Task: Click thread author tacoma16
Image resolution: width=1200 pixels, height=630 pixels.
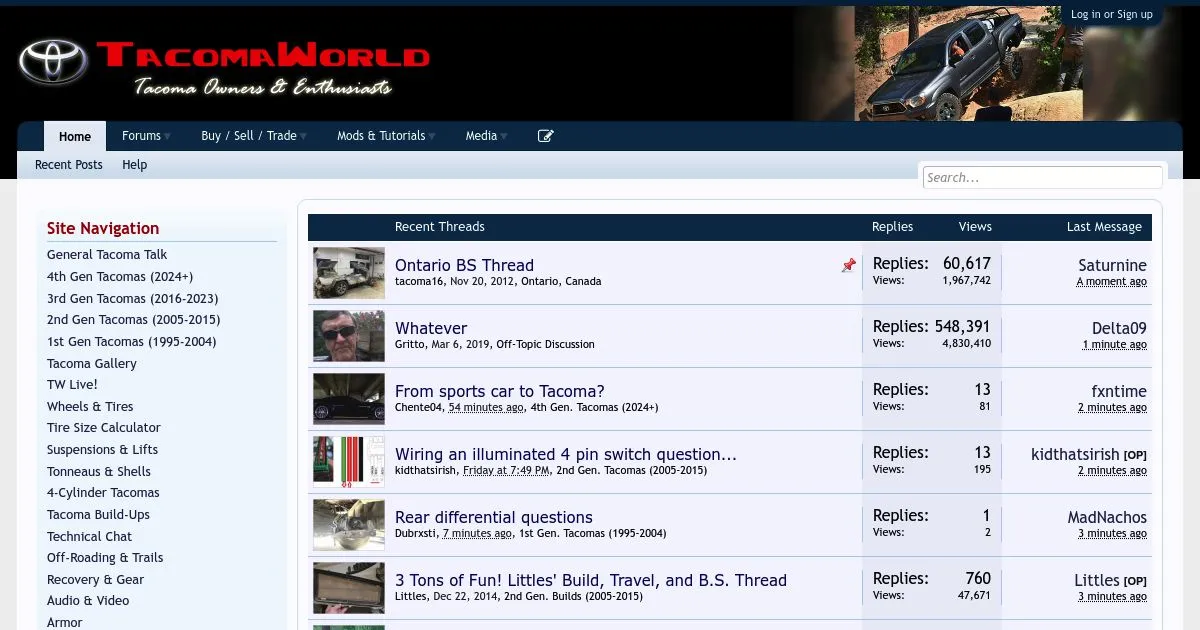Action: [x=420, y=281]
